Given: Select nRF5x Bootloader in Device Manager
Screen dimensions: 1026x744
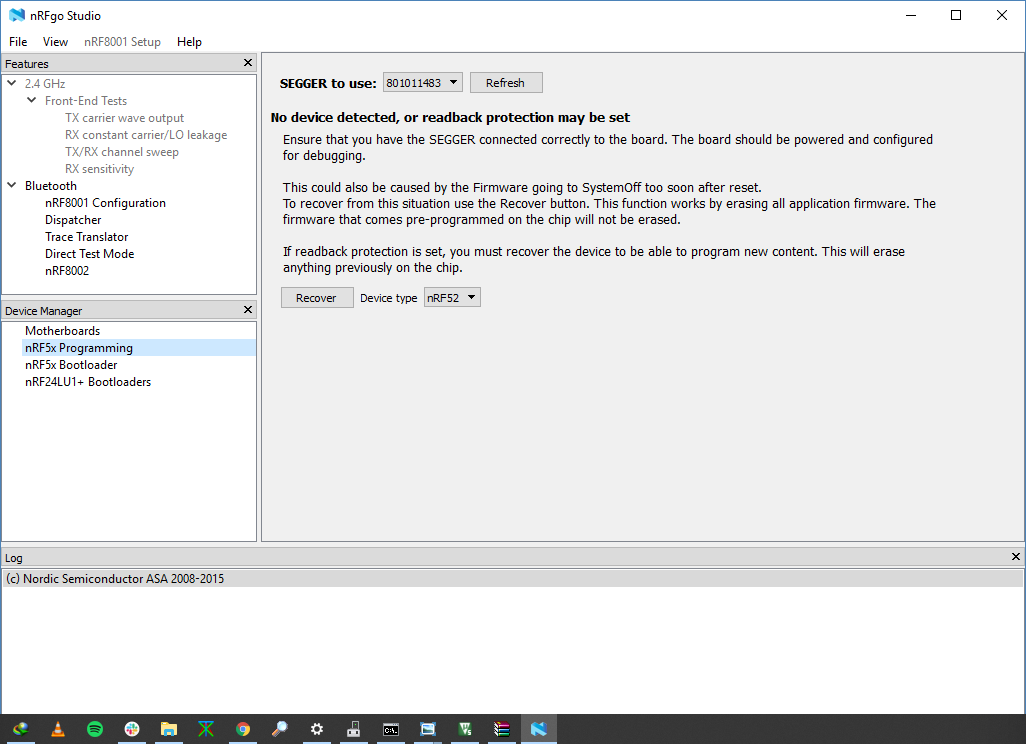Looking at the screenshot, I should pyautogui.click(x=71, y=365).
